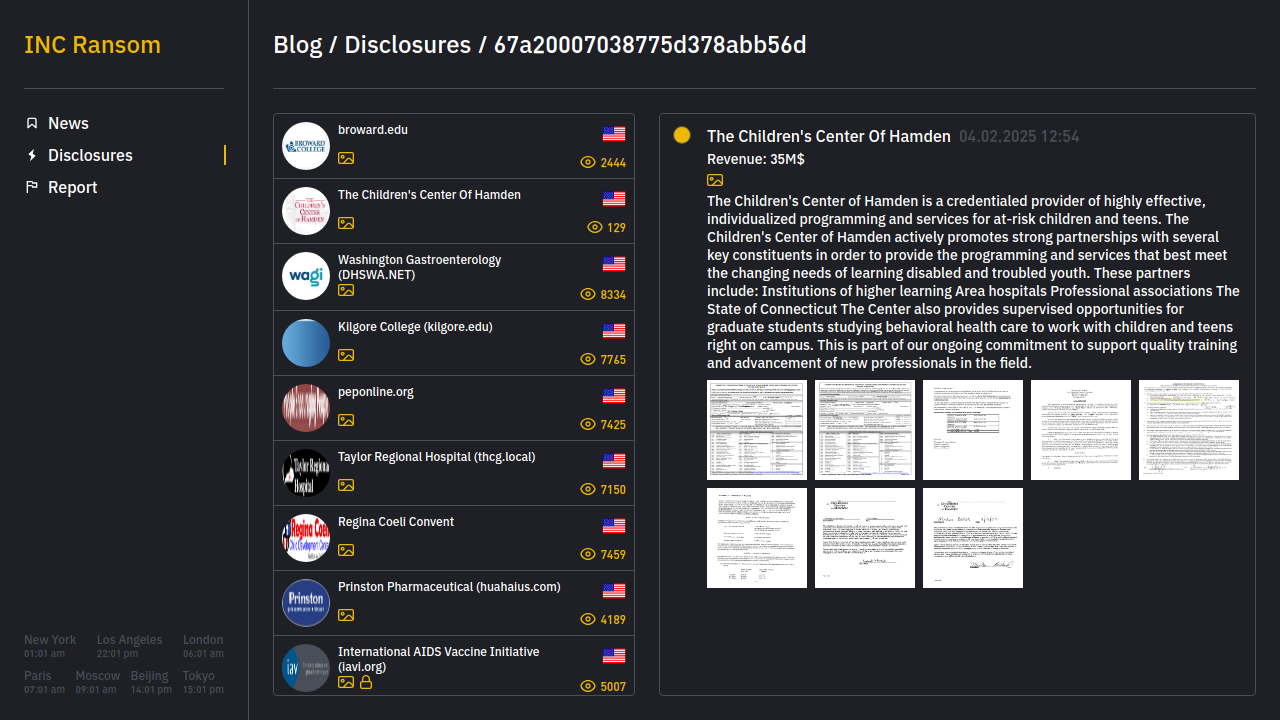Open the News section in the sidebar

[x=68, y=123]
